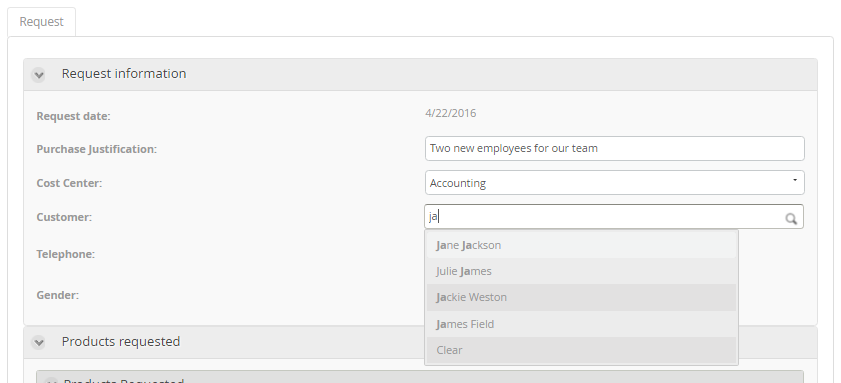Click the Purchase Justification text field
Image resolution: width=841 pixels, height=383 pixels.
click(x=615, y=149)
